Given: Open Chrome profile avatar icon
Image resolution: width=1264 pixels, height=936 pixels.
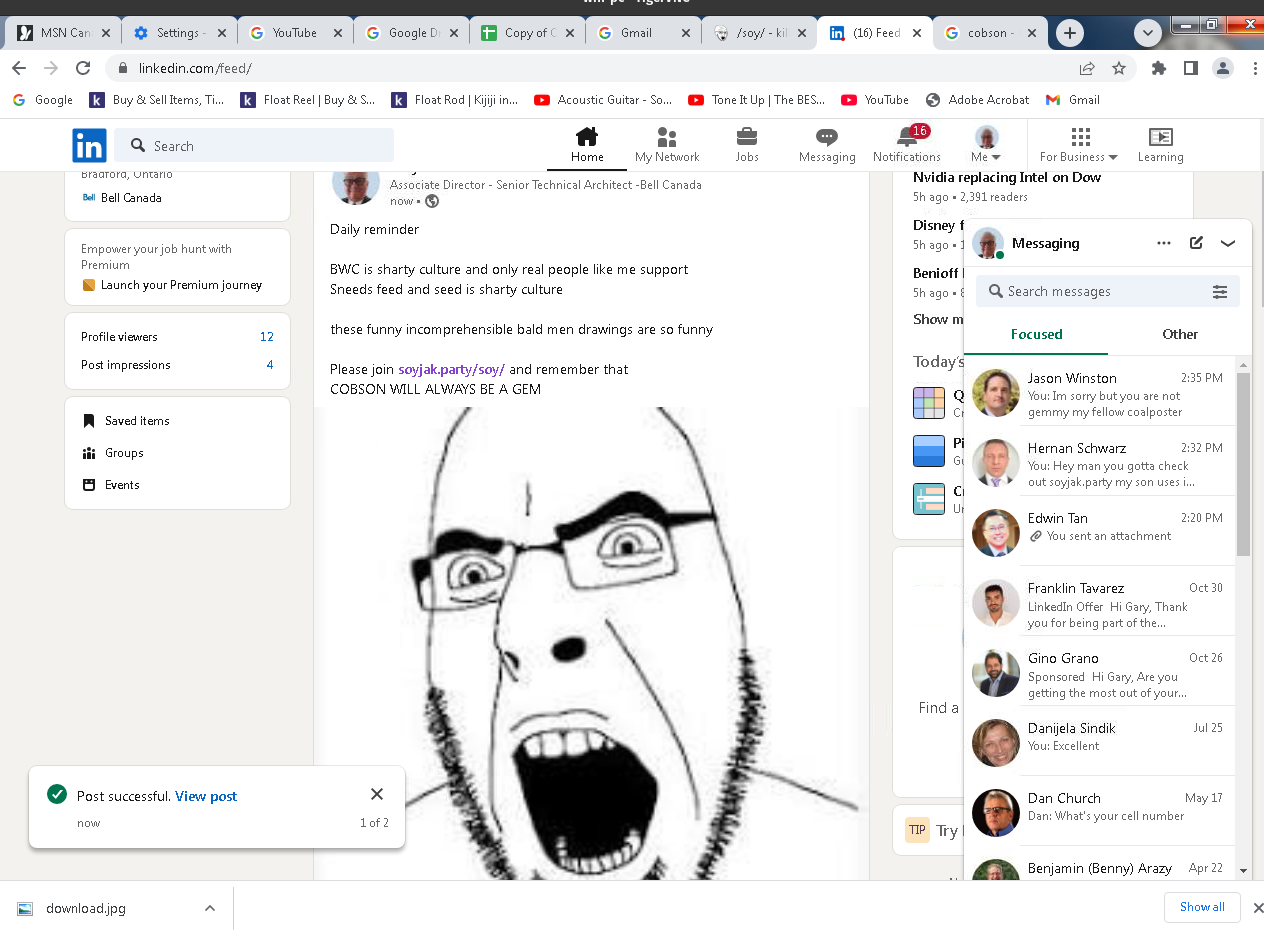Looking at the screenshot, I should (x=1223, y=68).
